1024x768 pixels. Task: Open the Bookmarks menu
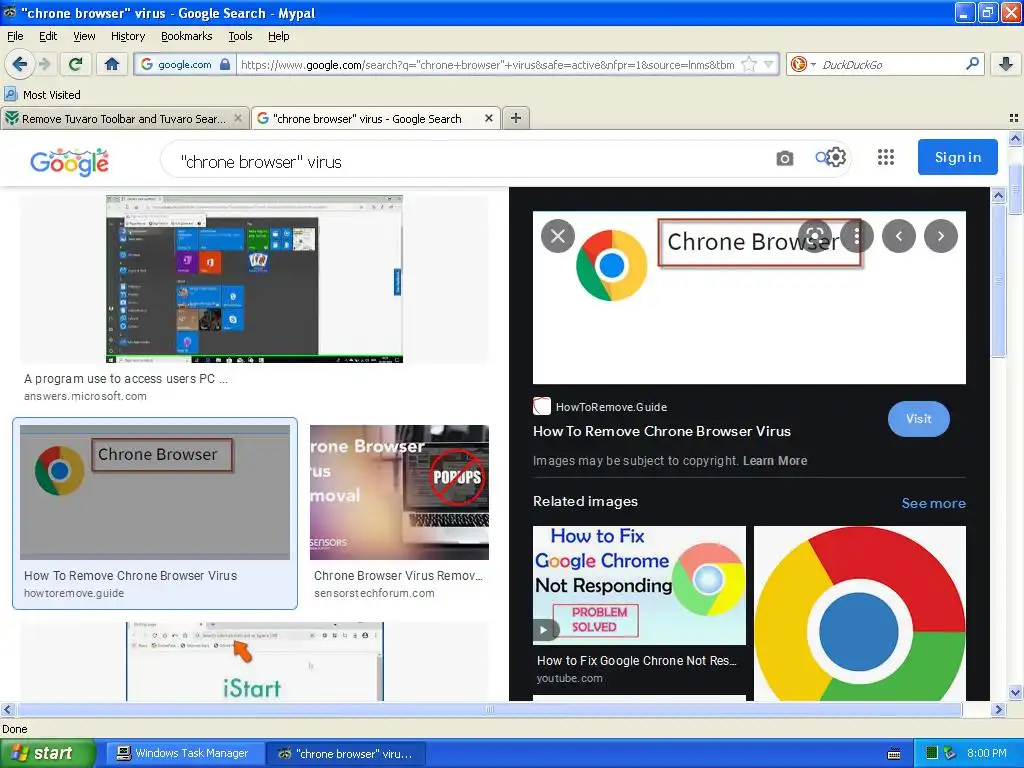[186, 36]
